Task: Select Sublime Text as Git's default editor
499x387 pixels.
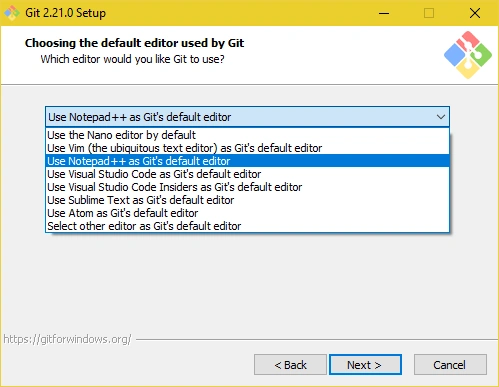Action: click(247, 200)
